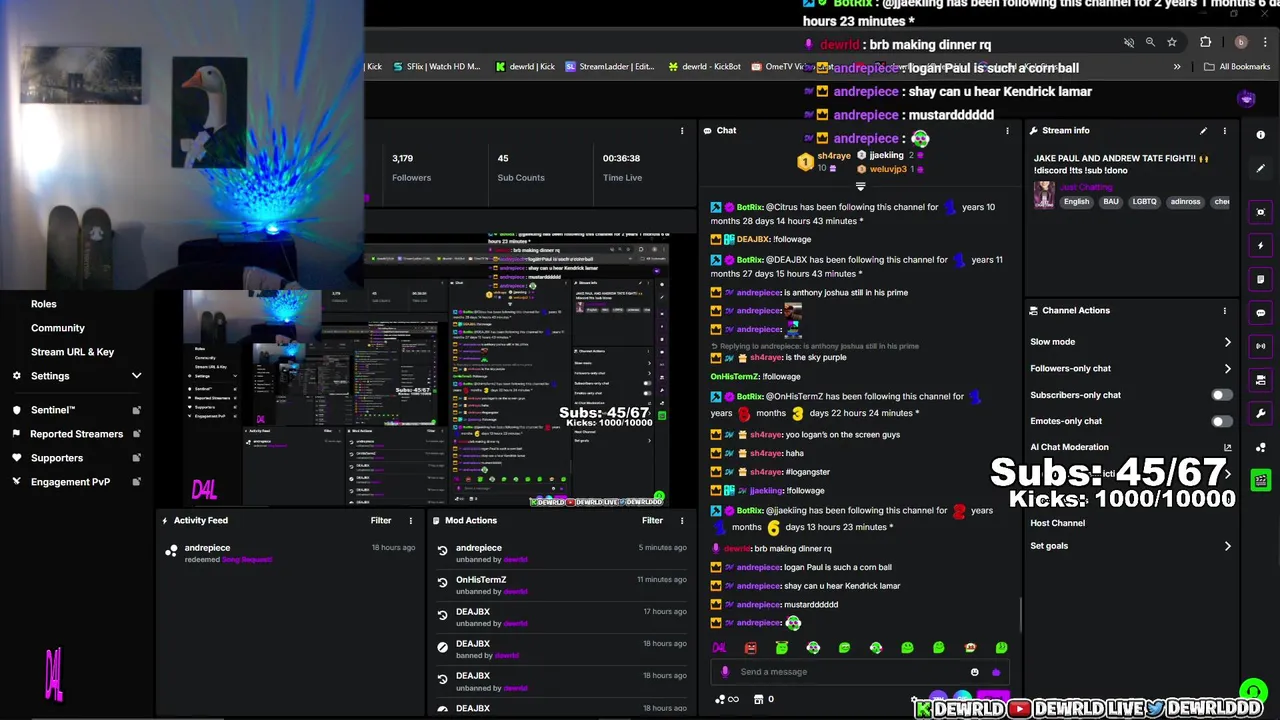Expand Slow mode options
The image size is (1280, 720).
(x=1227, y=342)
